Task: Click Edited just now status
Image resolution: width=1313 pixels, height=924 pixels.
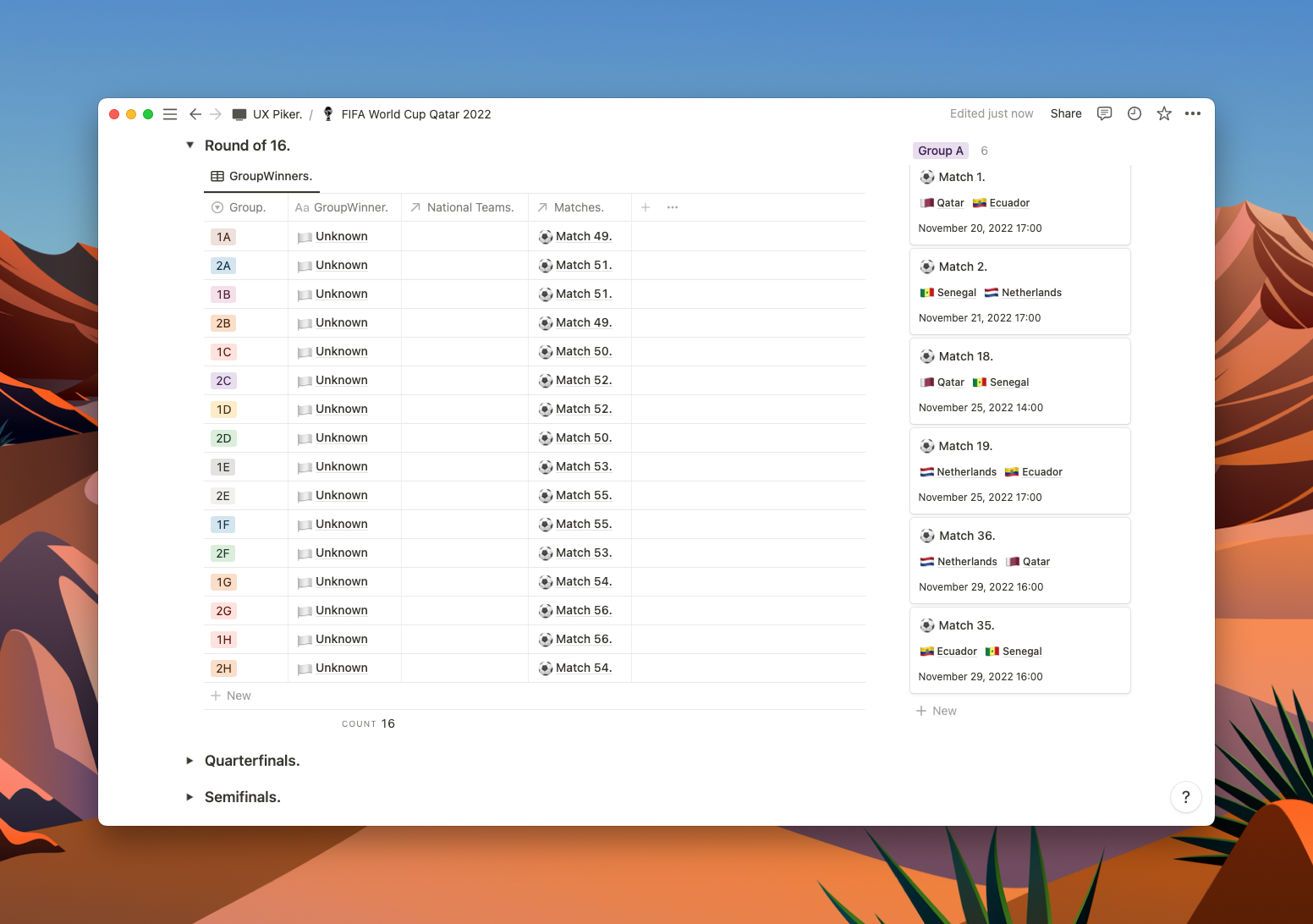Action: 992,113
